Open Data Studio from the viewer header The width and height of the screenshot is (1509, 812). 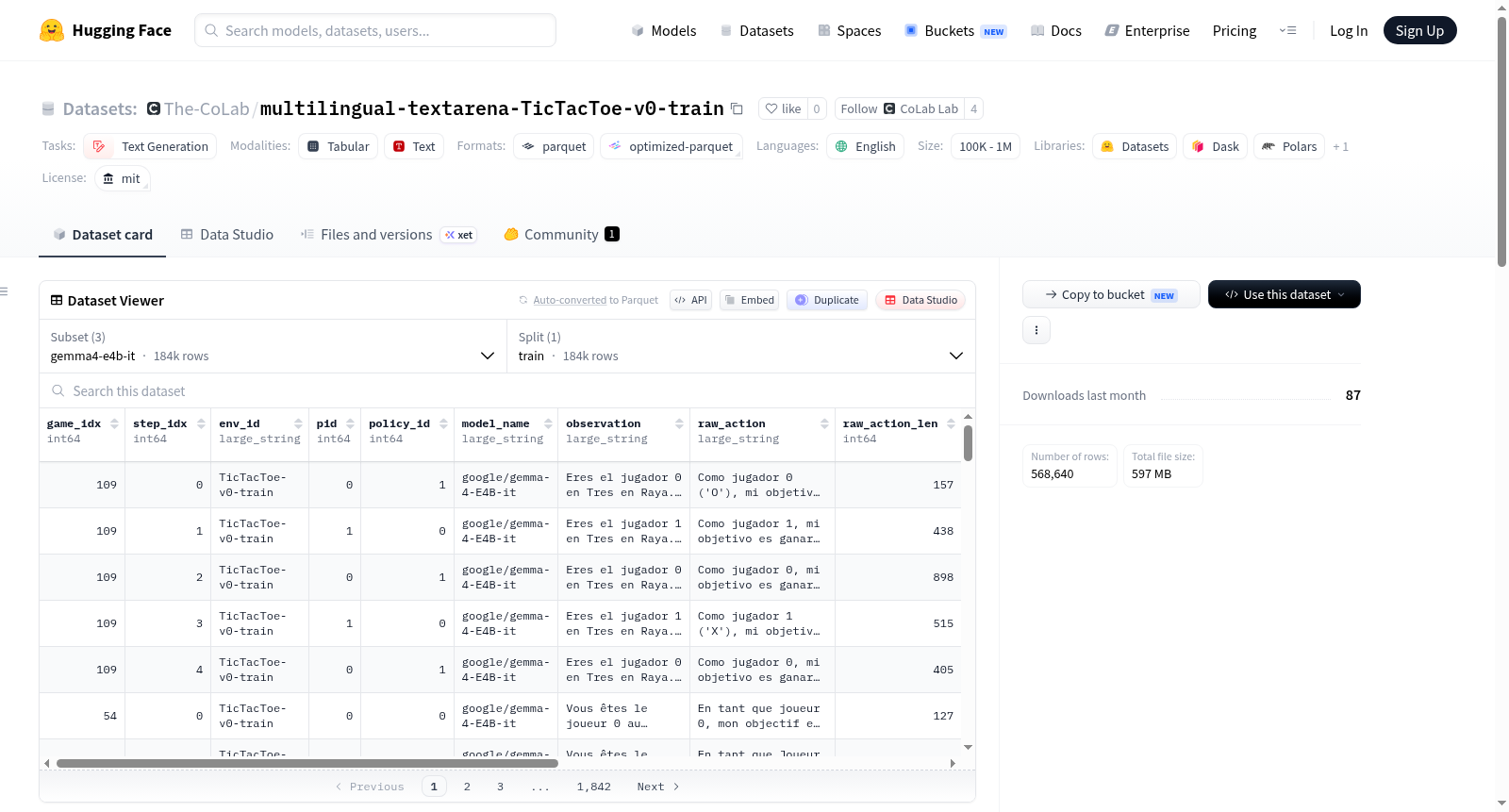click(920, 300)
